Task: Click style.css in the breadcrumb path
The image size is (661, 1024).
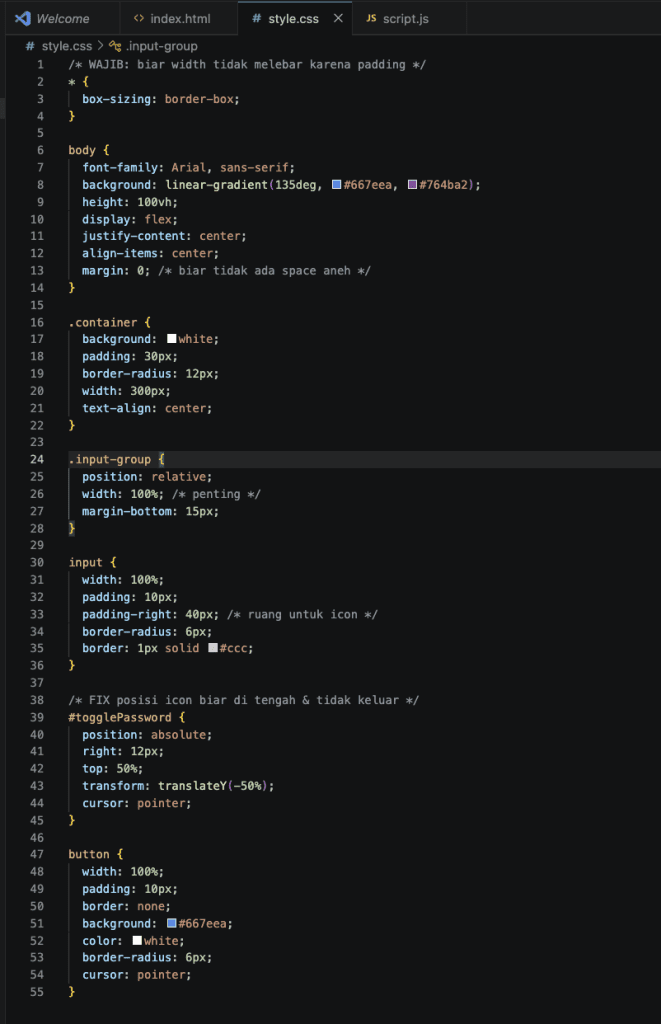Action: click(66, 46)
